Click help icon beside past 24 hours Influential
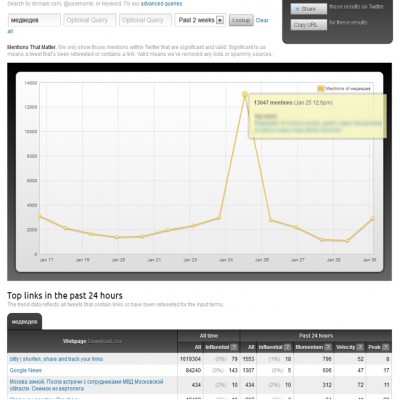This screenshot has width=400, height=400. (288, 347)
